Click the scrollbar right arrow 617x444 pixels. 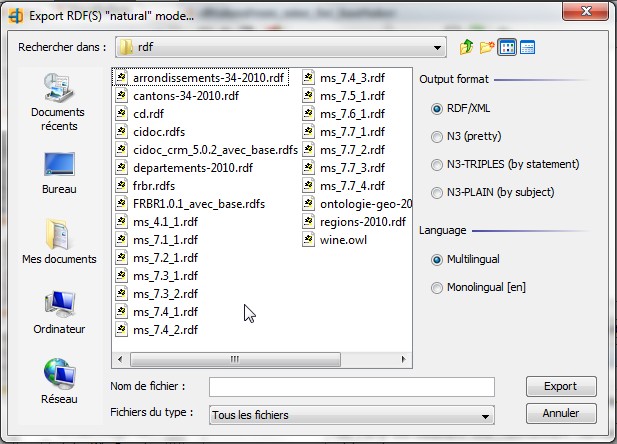pos(403,359)
